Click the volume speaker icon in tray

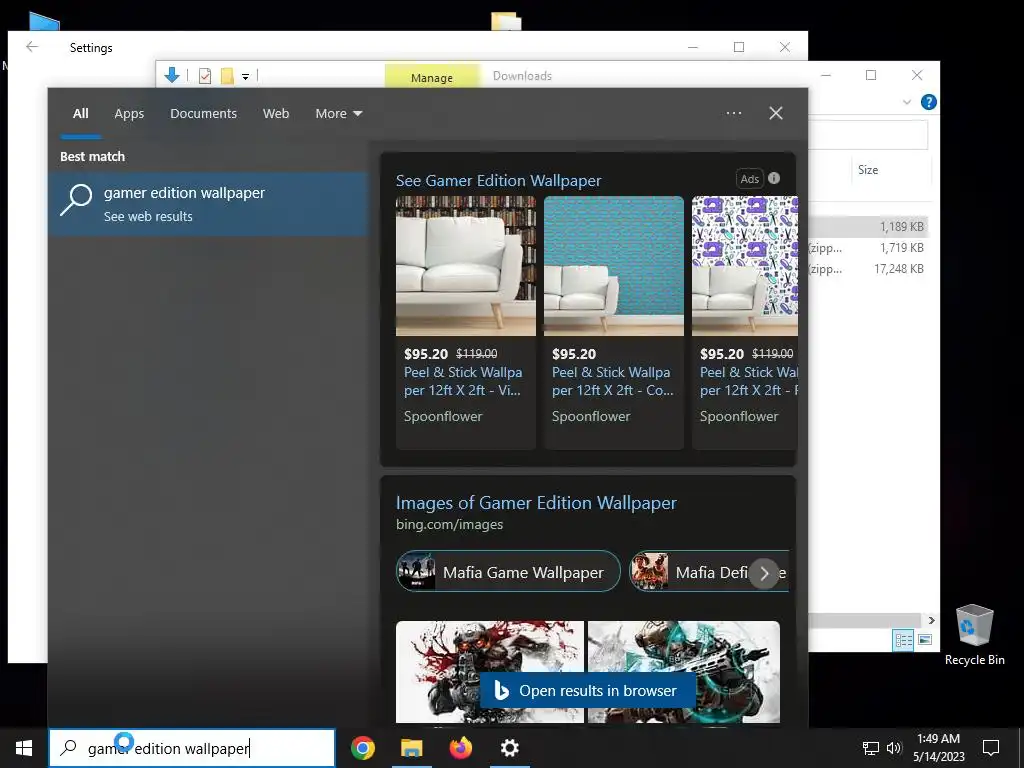(894, 748)
